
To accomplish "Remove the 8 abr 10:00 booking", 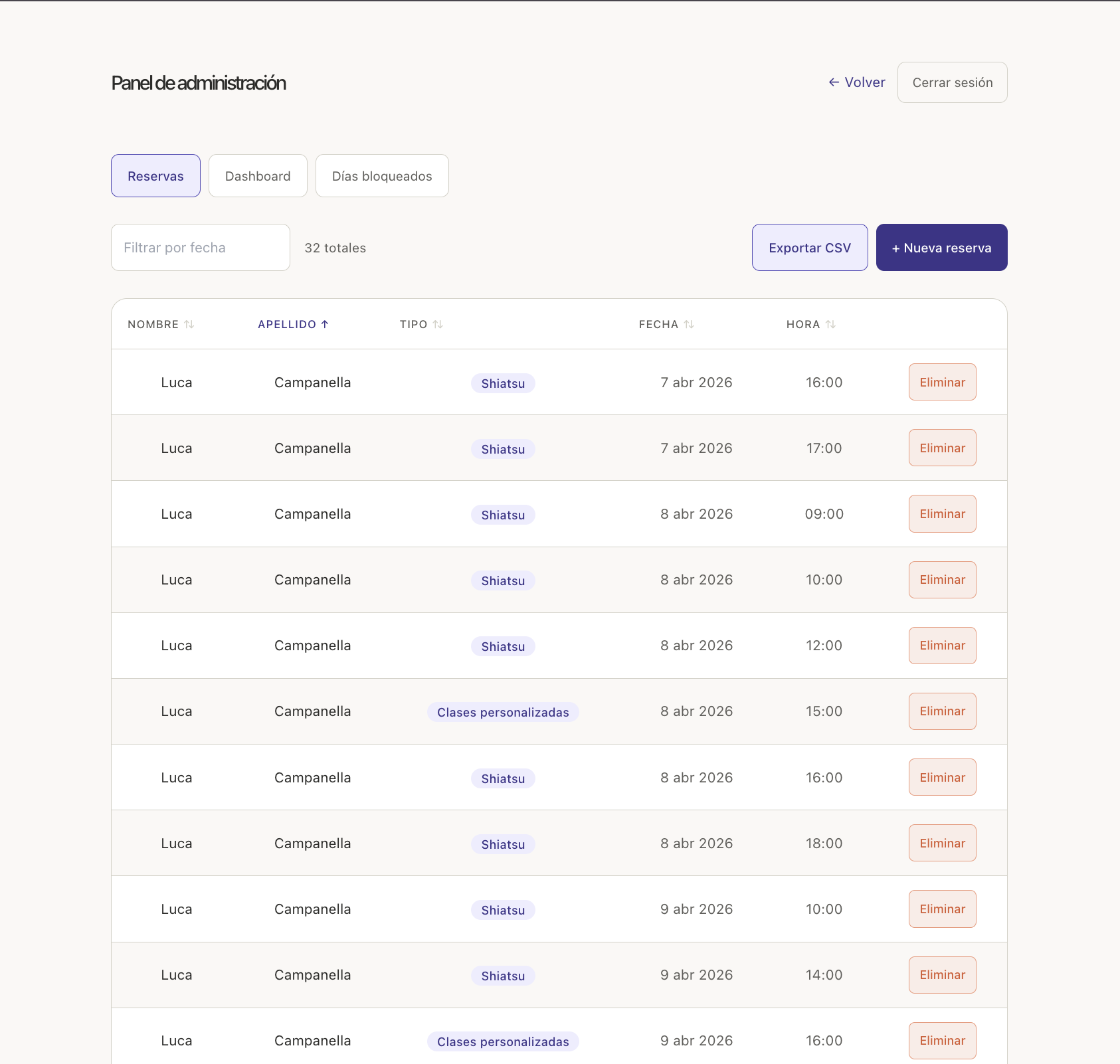I will (942, 580).
